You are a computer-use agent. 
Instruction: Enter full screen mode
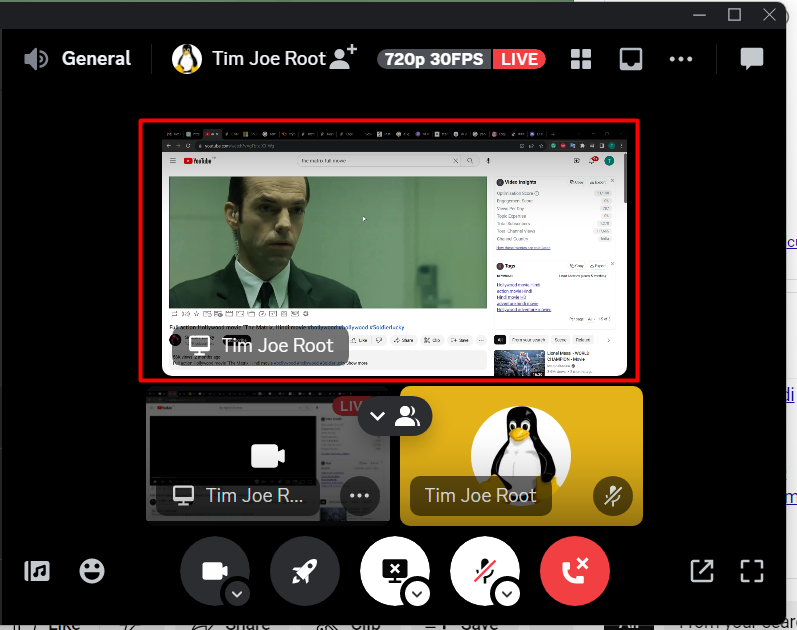752,571
